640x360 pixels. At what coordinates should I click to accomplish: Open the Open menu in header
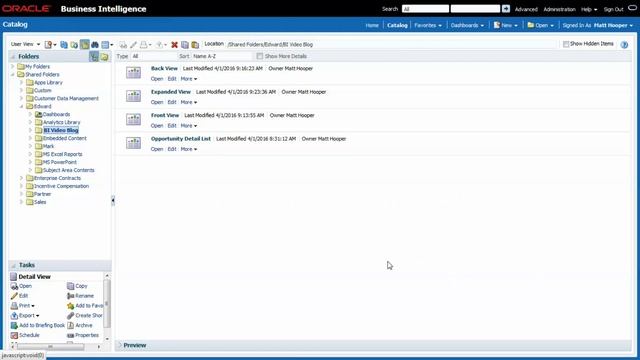(x=540, y=25)
